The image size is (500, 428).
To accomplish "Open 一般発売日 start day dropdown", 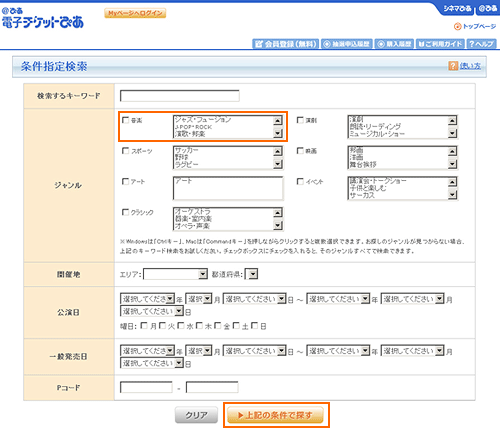I will pyautogui.click(x=255, y=351).
